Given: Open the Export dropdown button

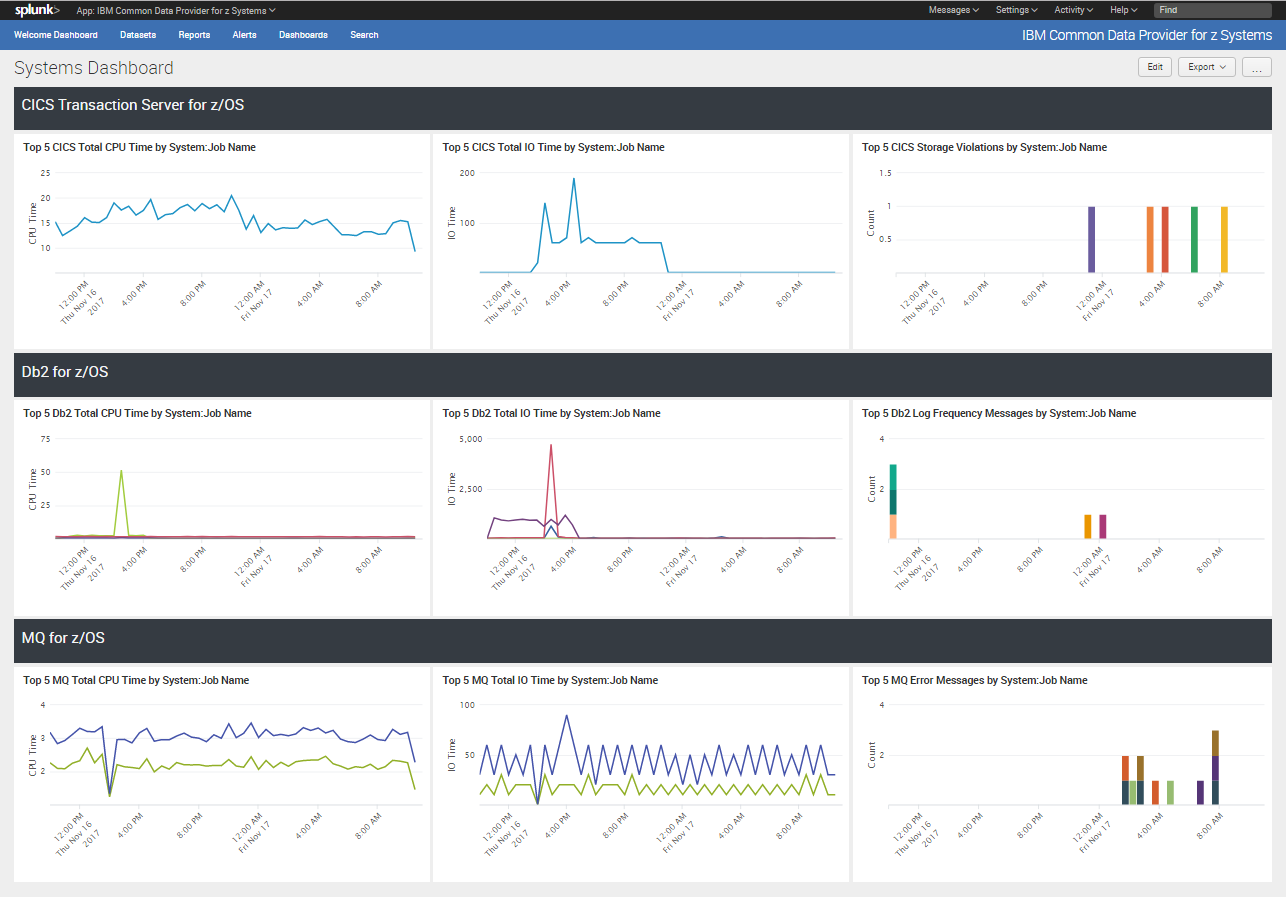Looking at the screenshot, I should (x=1207, y=67).
